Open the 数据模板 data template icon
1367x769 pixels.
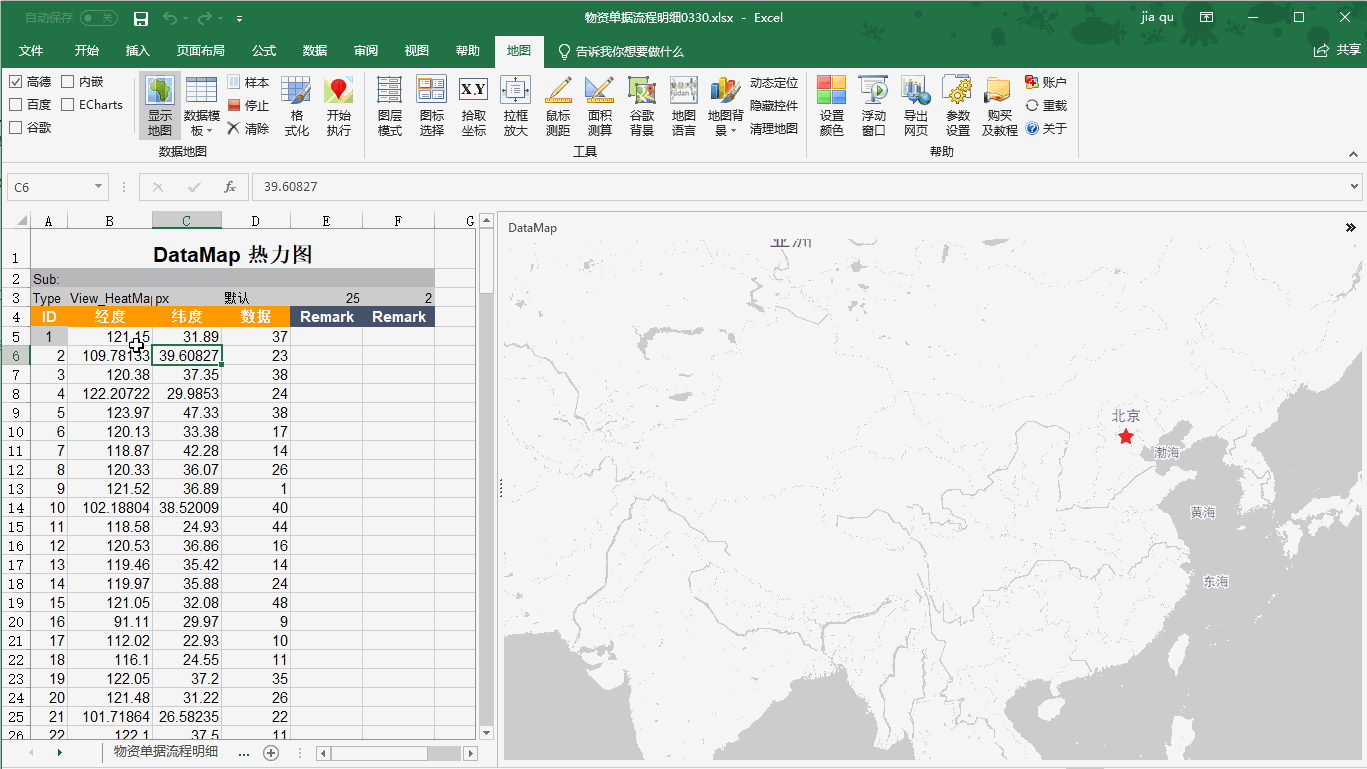201,106
